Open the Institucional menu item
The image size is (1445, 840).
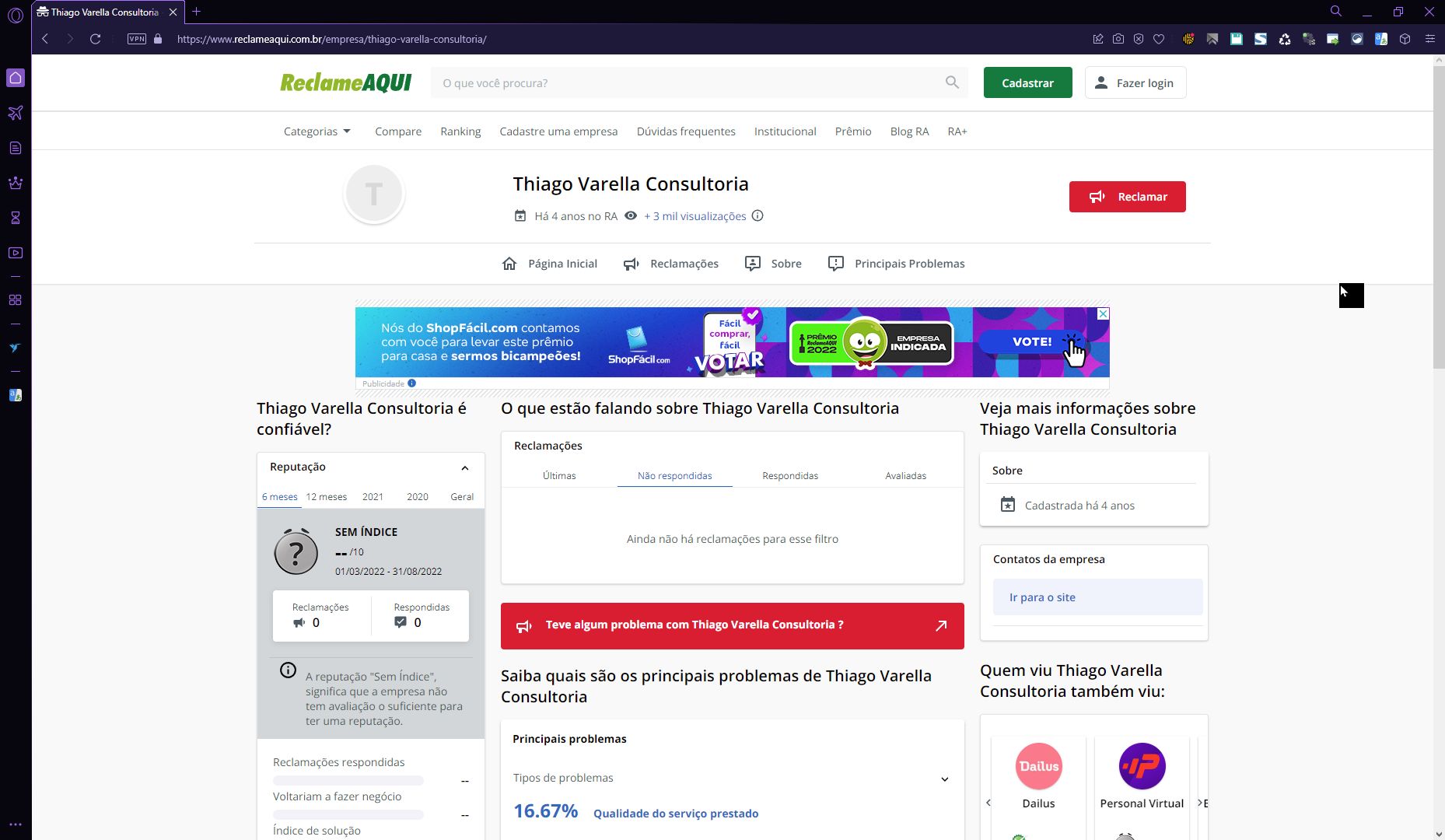(785, 131)
